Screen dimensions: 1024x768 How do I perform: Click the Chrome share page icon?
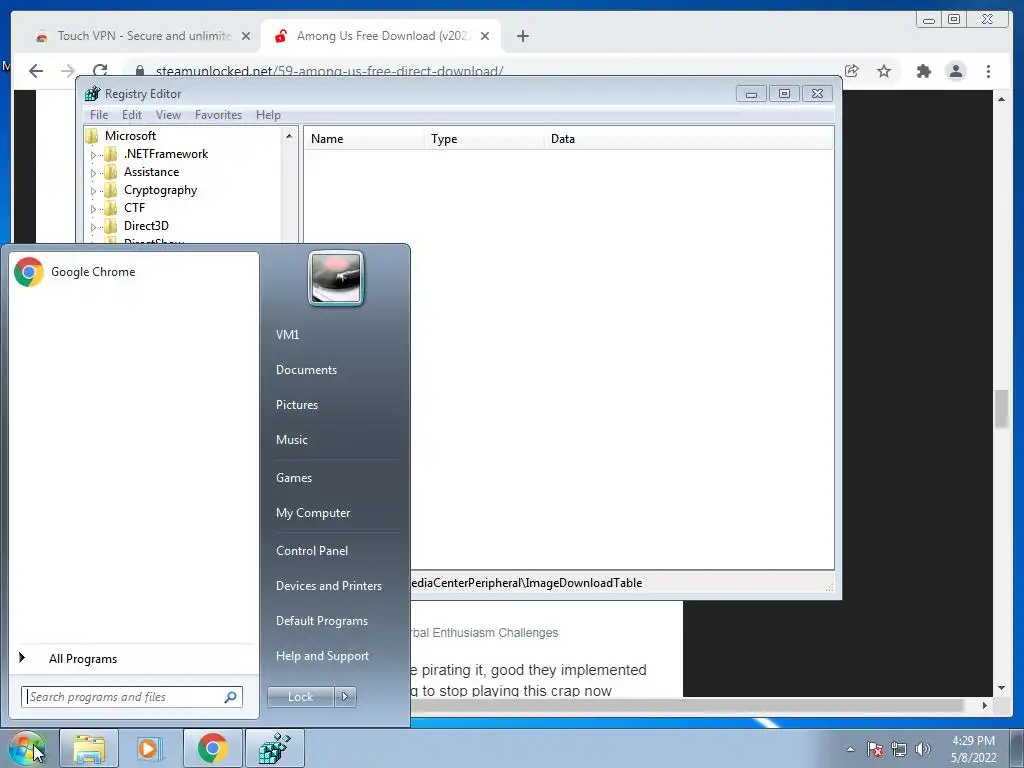tap(852, 71)
